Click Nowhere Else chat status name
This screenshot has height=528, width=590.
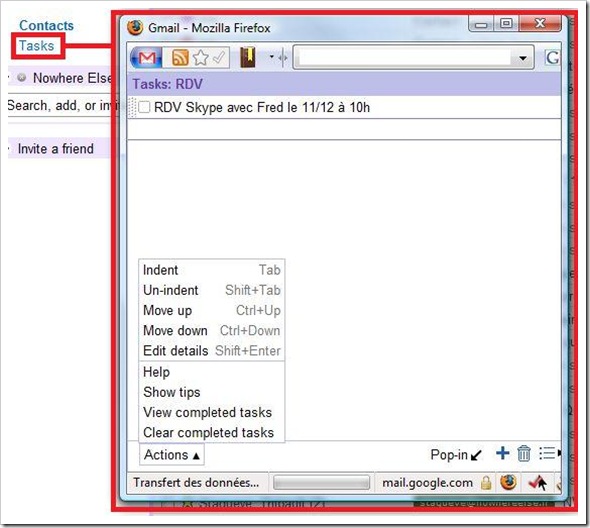(x=72, y=78)
